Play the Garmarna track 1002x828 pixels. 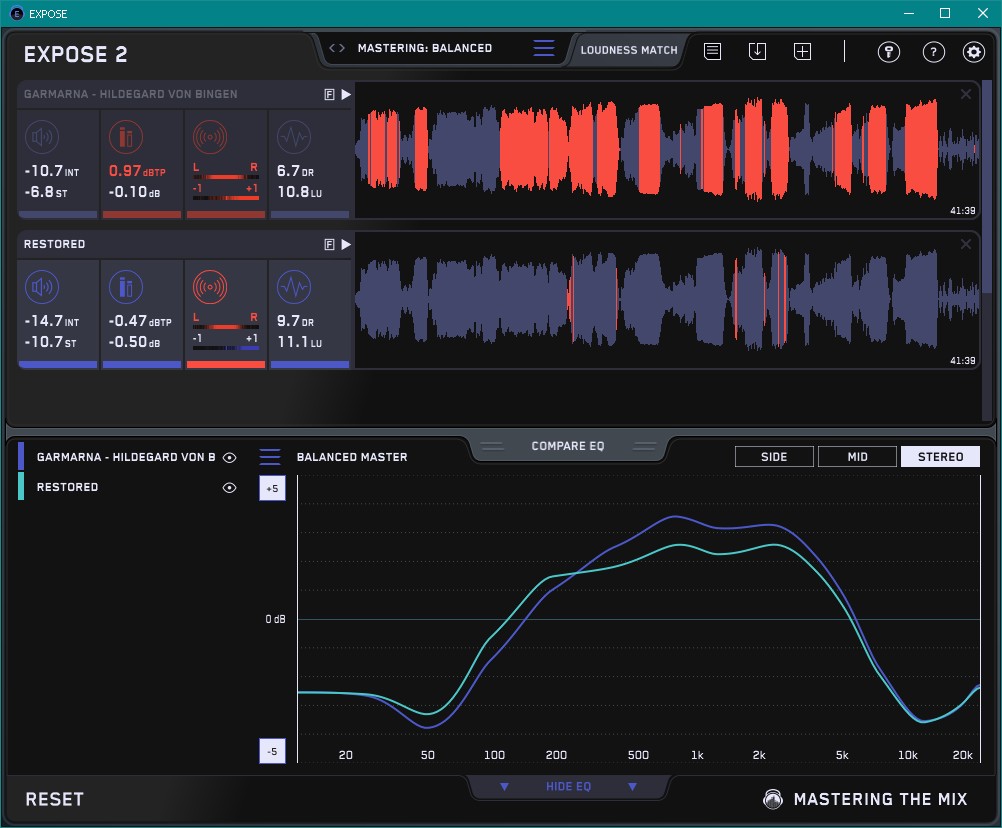346,94
